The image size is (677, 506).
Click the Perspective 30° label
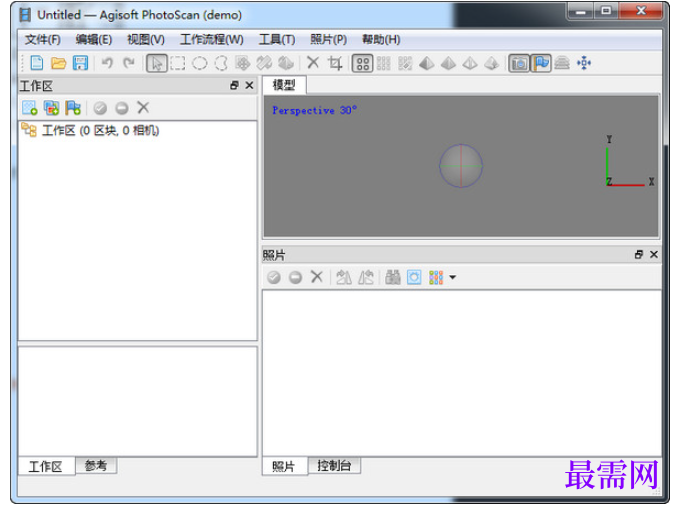[314, 111]
